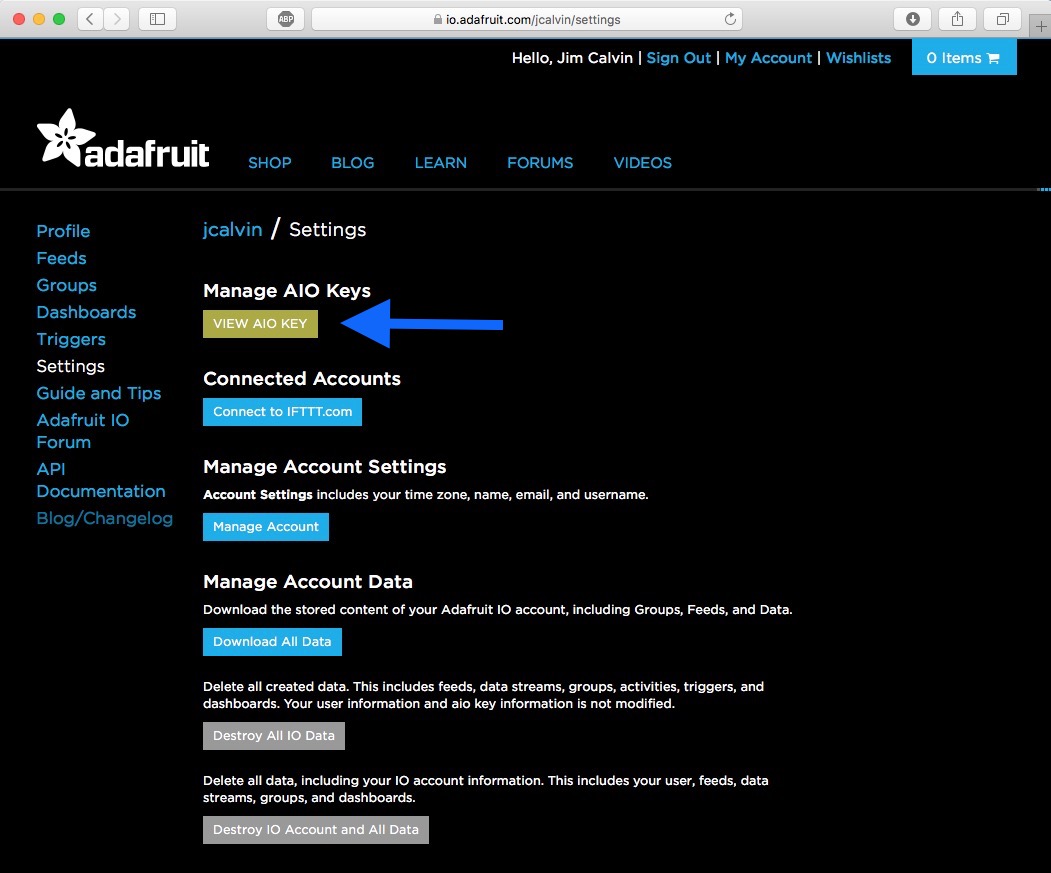1051x873 pixels.
Task: Click Connect to IFTTT.com button
Action: pyautogui.click(x=282, y=412)
